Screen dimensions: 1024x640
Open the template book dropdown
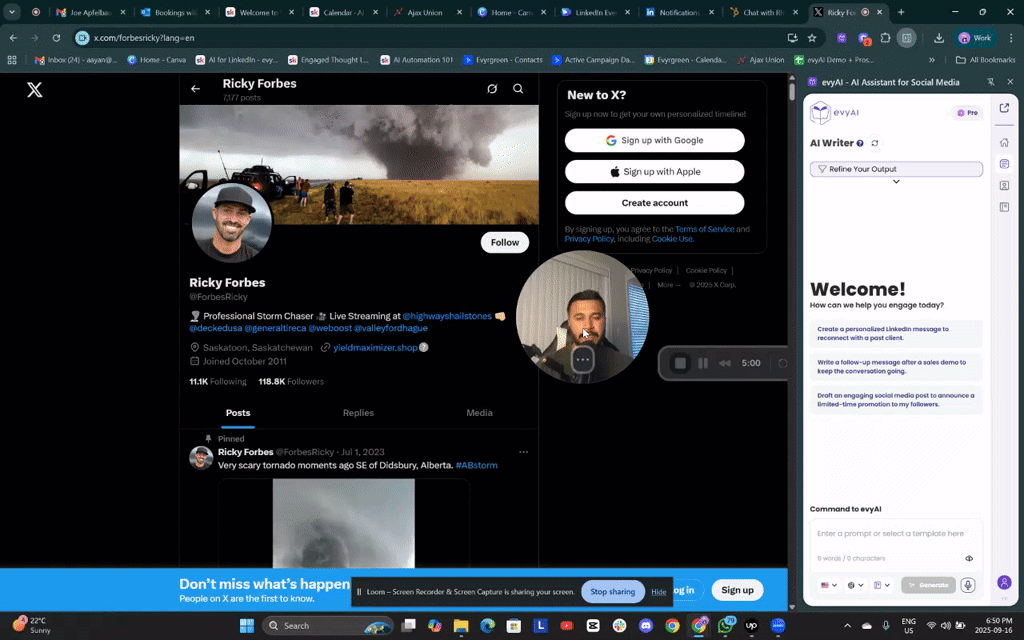pos(882,585)
